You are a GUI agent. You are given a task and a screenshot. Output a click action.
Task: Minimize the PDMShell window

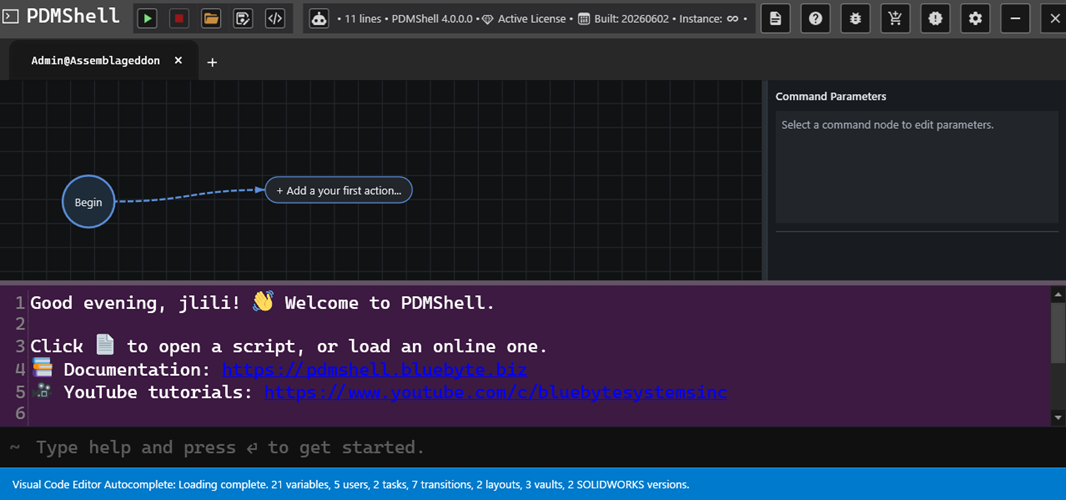1016,18
